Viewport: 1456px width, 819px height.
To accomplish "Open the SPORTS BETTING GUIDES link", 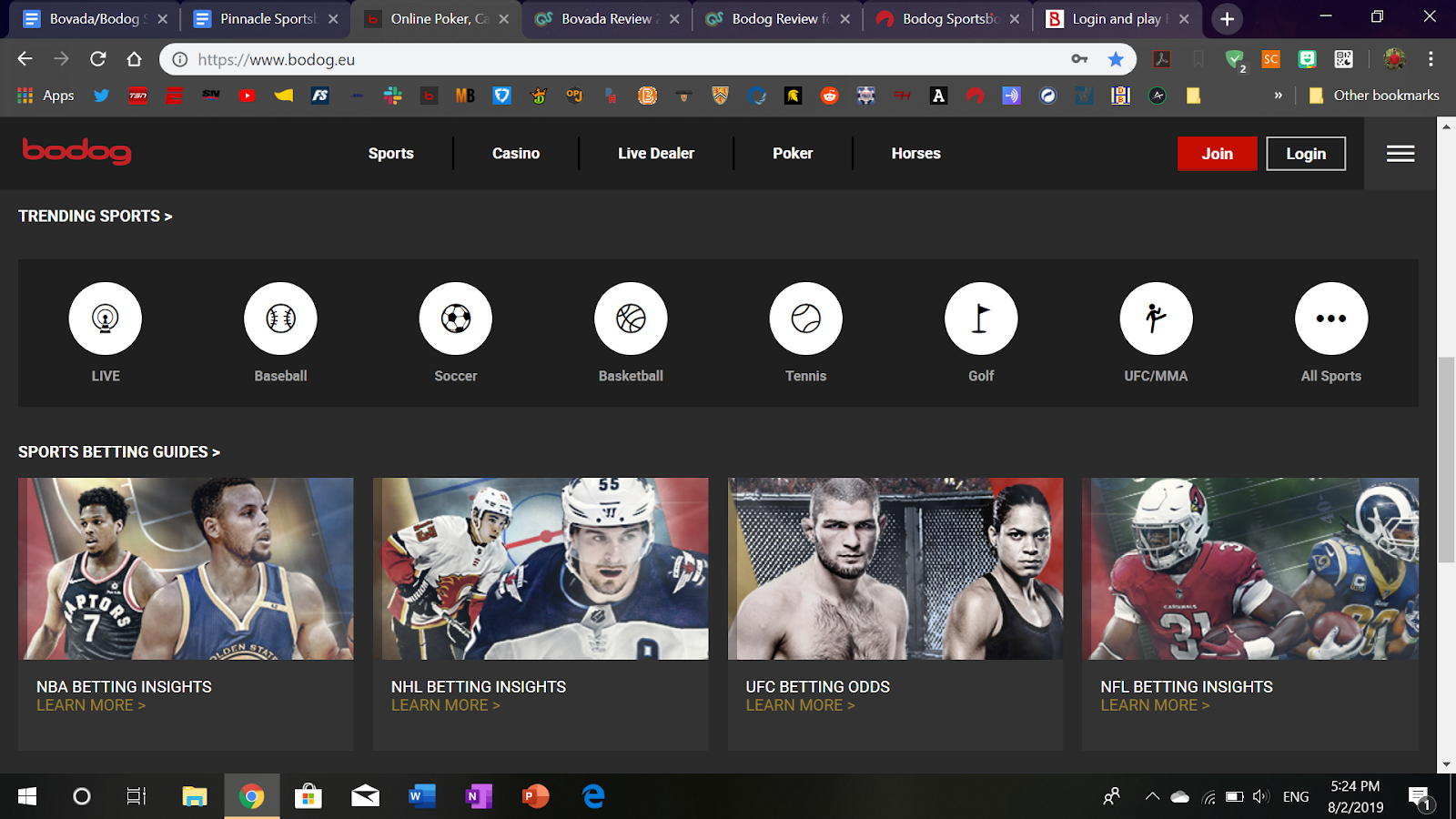I will coord(119,452).
